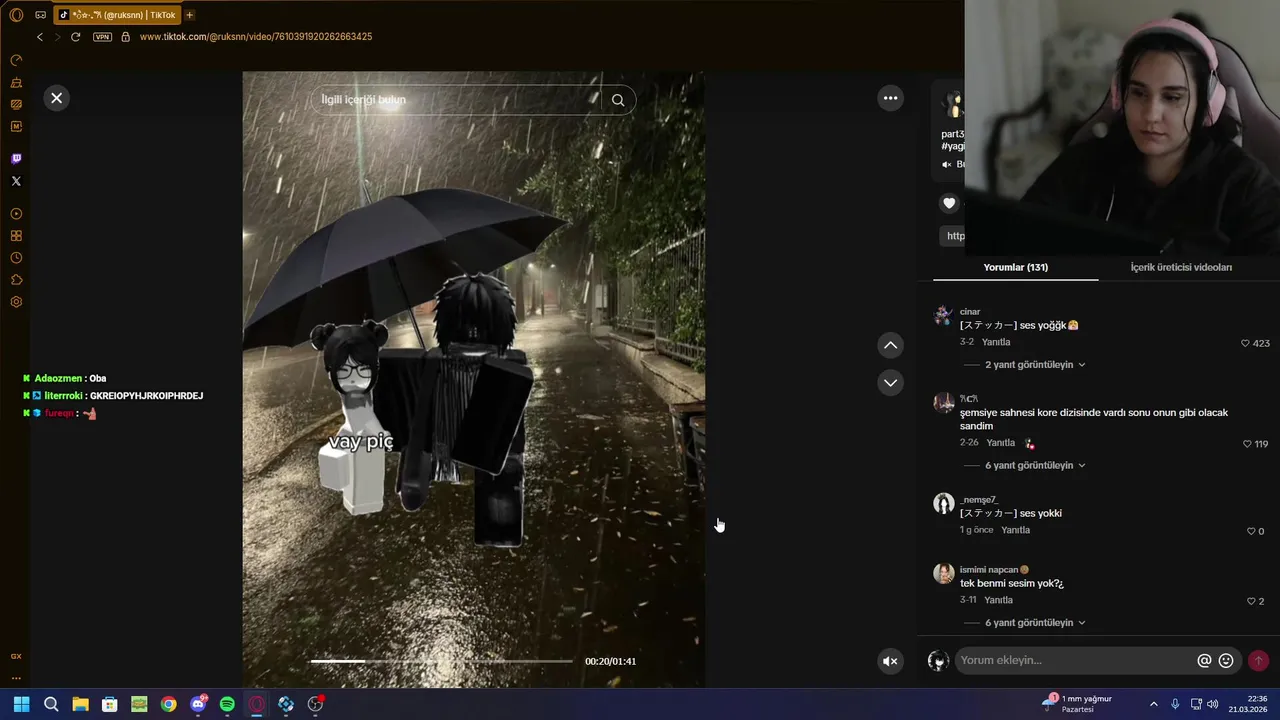Open new tab with plus button

pyautogui.click(x=189, y=15)
